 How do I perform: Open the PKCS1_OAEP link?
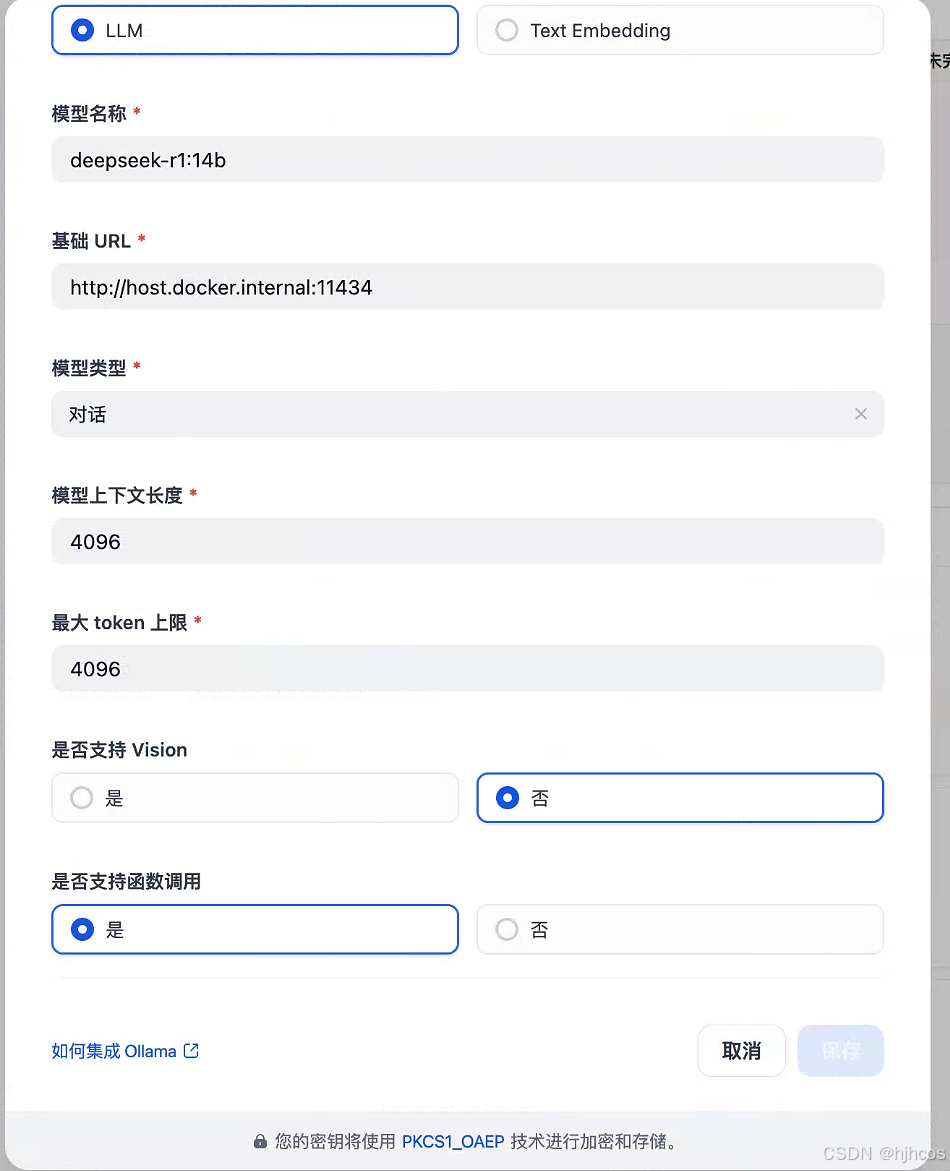click(x=453, y=1141)
